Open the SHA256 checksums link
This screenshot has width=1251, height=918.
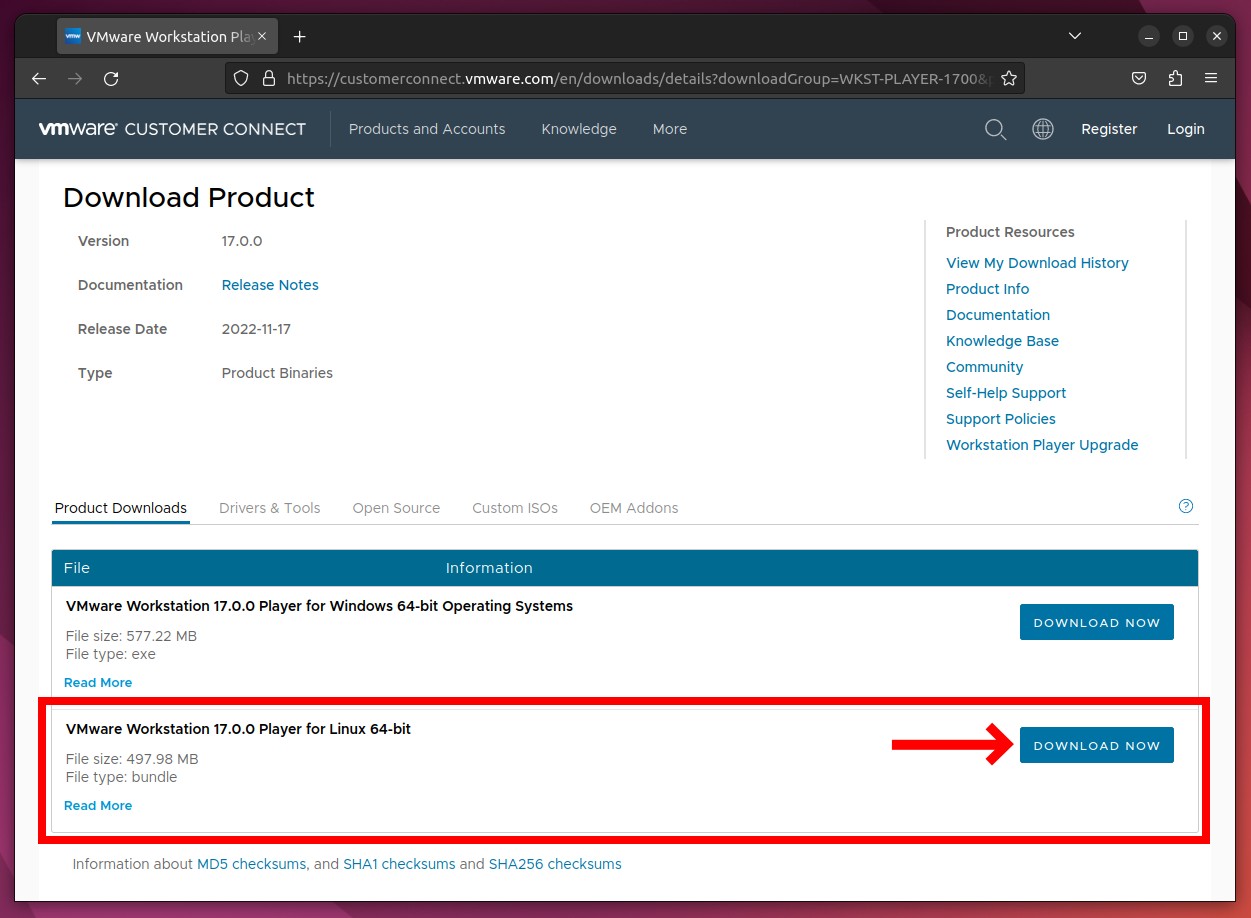coord(555,864)
